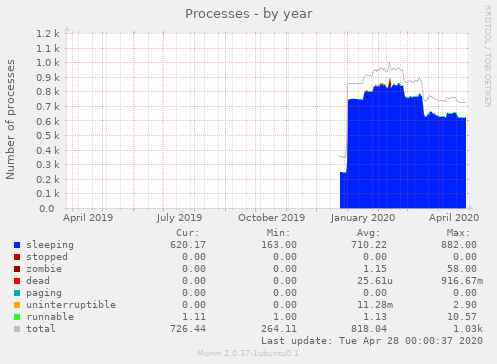This screenshot has height=364, width=497.
Task: Click the '0.0' y-axis tick label
Action: click(47, 209)
